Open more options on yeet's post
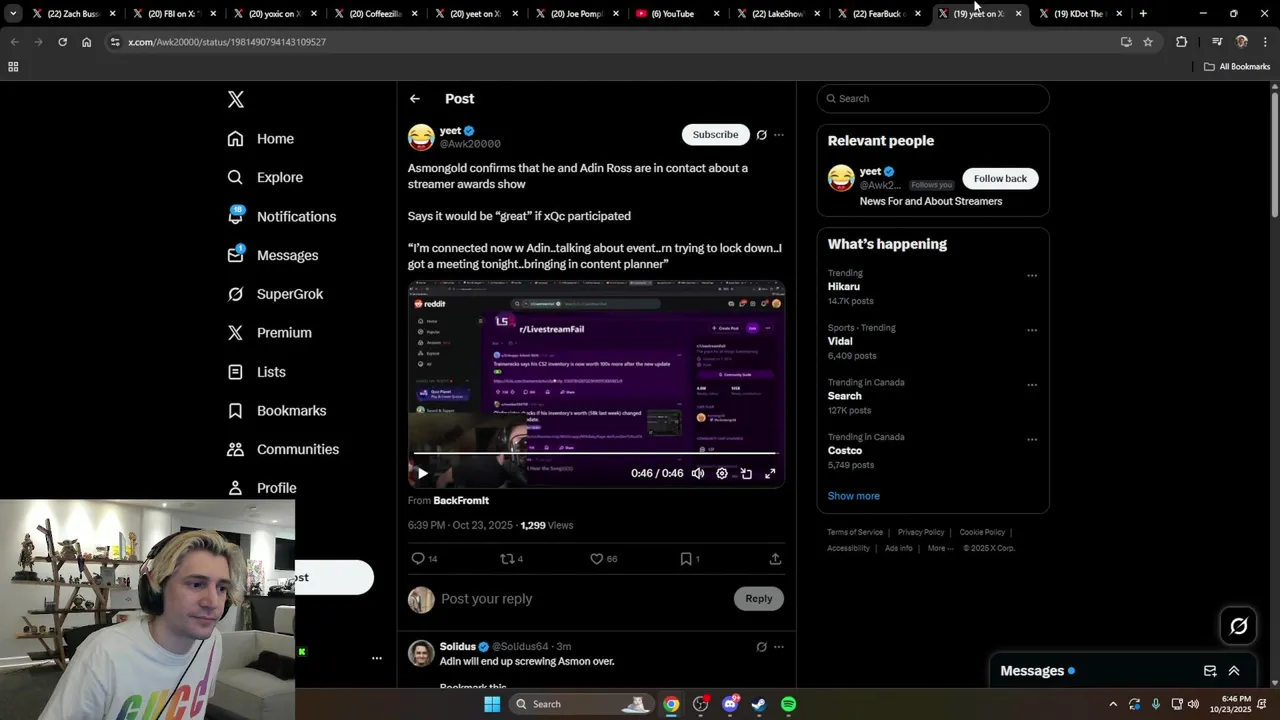 (x=779, y=135)
